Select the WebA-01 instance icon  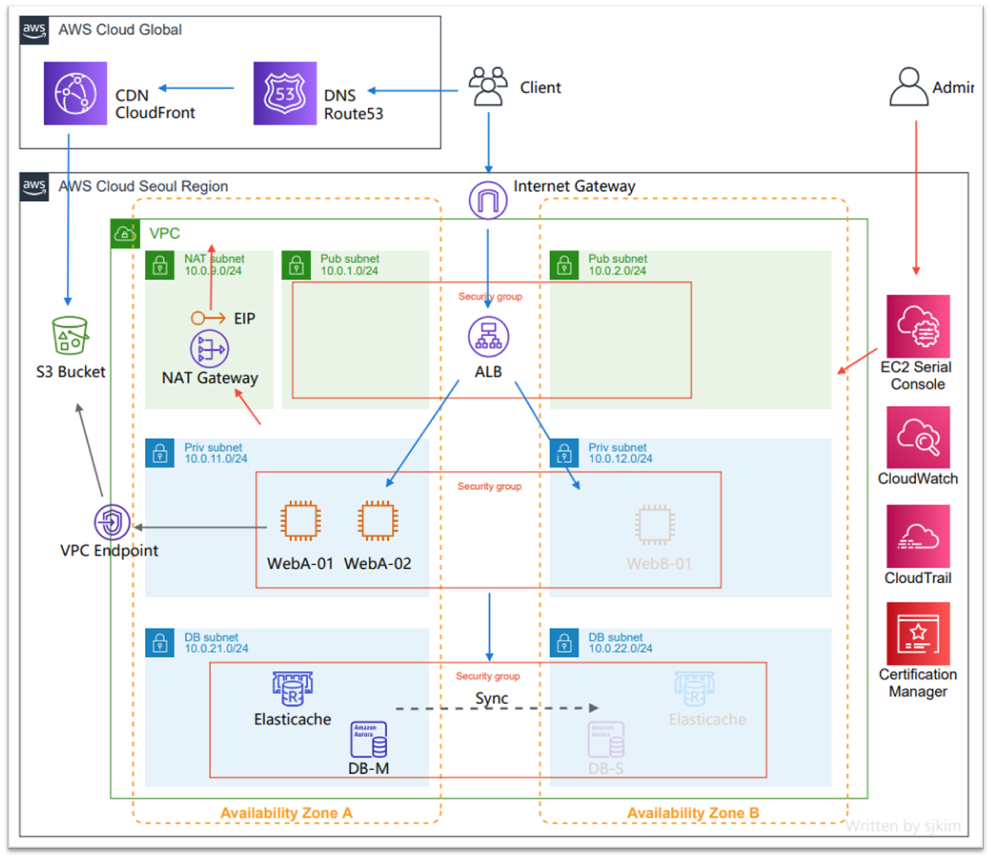click(x=299, y=522)
